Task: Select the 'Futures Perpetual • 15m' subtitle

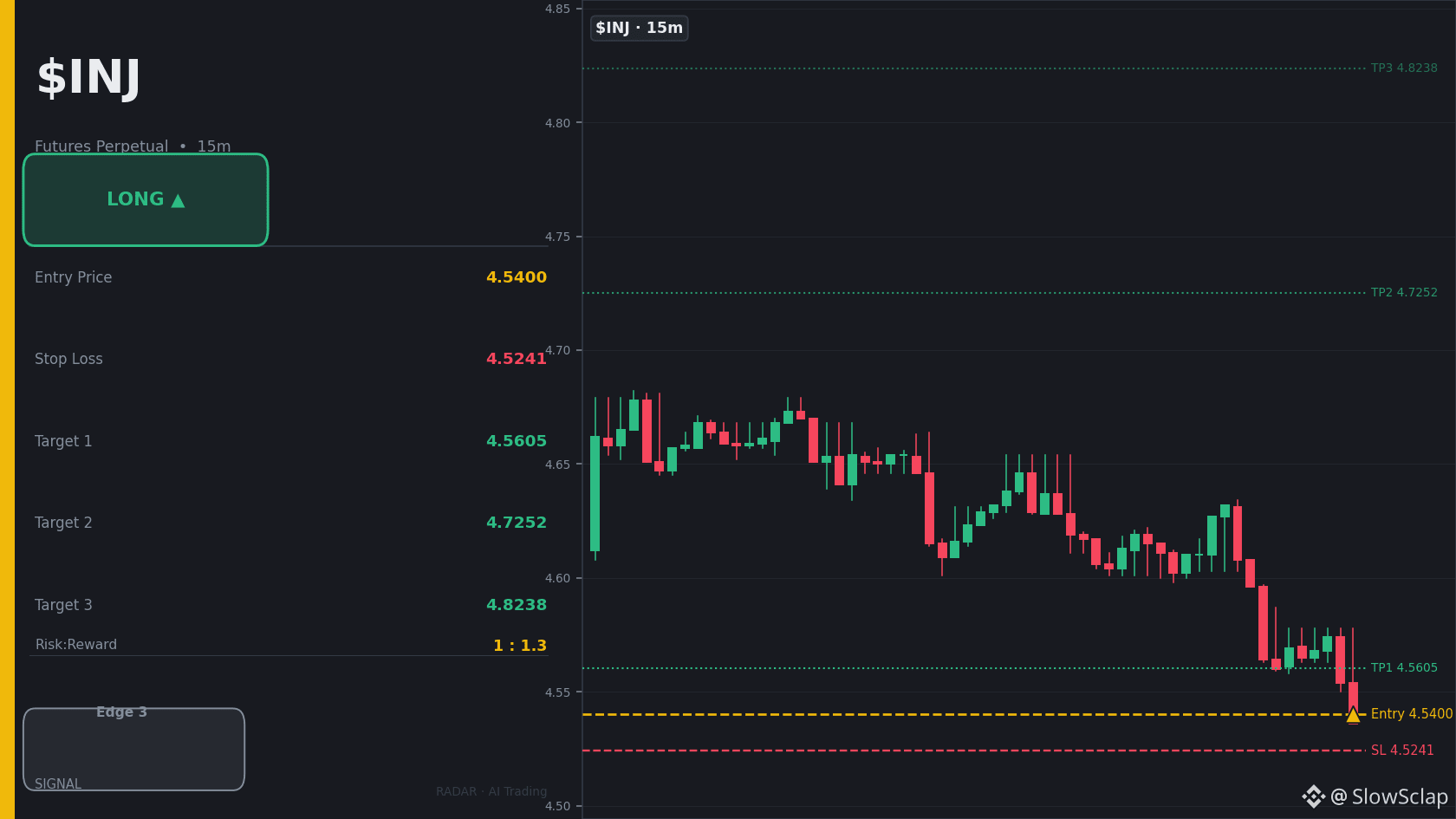Action: 133,146
